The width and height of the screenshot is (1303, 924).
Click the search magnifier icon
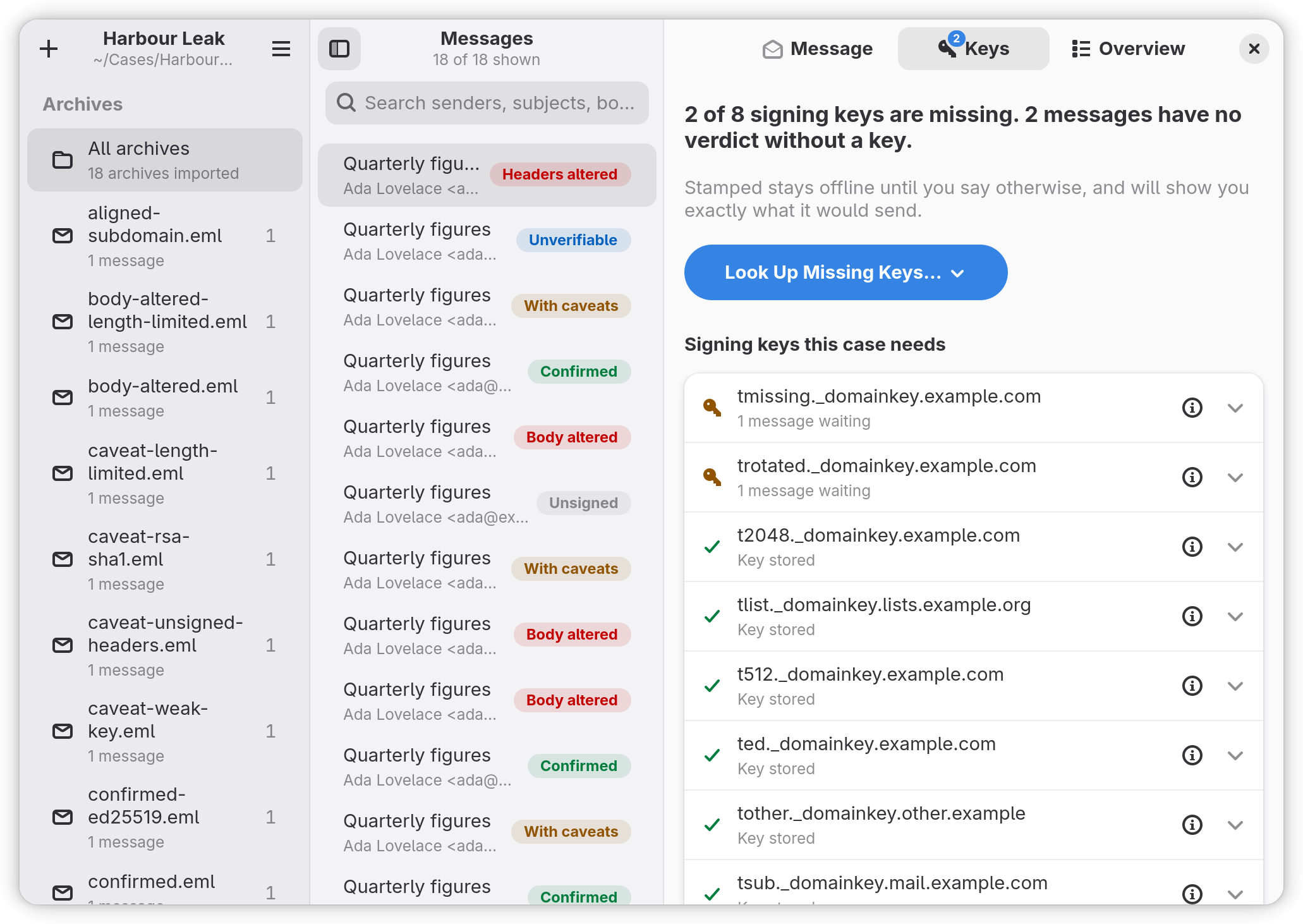(x=346, y=102)
